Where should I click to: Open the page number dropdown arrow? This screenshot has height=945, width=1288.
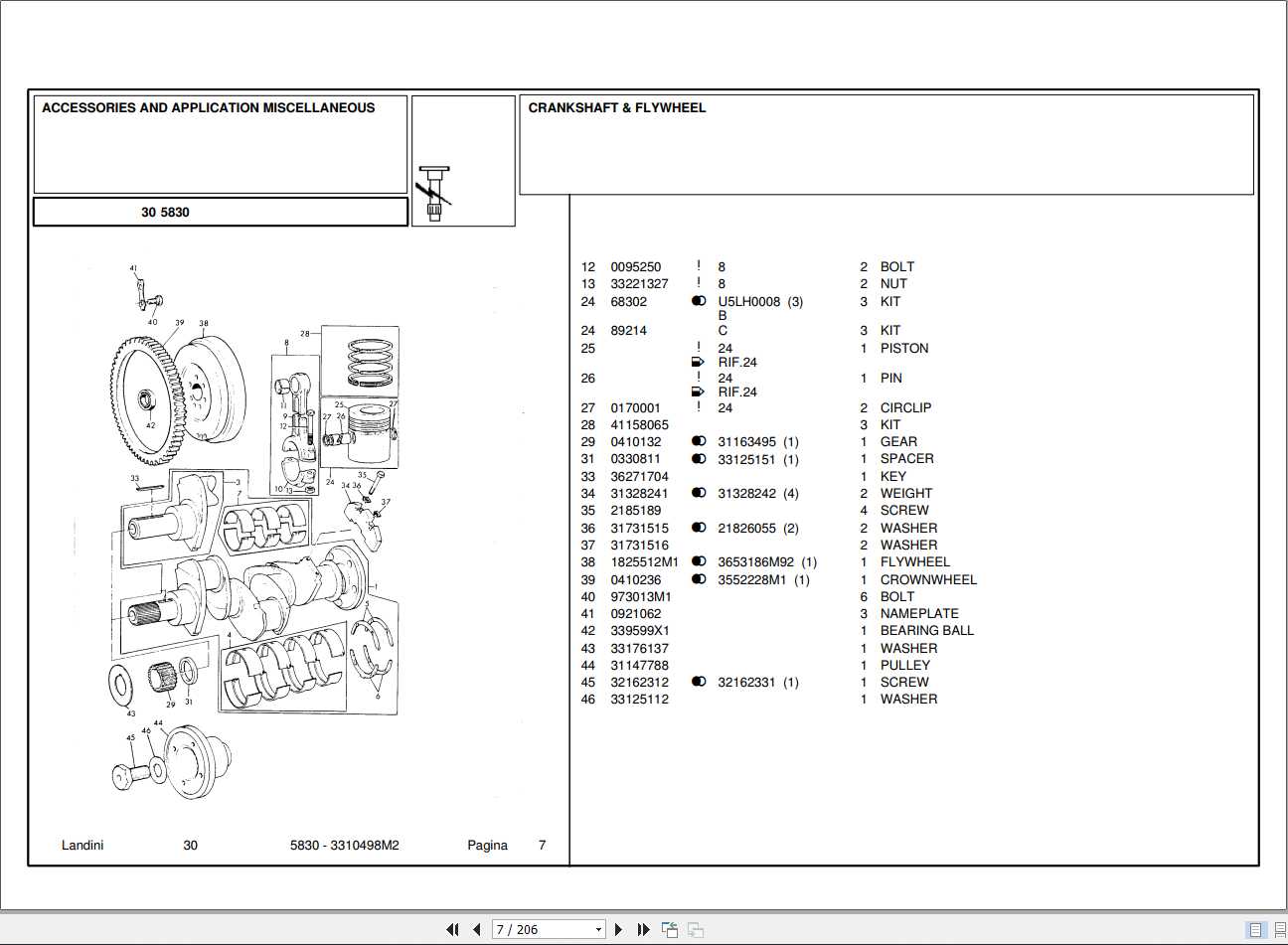tap(598, 930)
